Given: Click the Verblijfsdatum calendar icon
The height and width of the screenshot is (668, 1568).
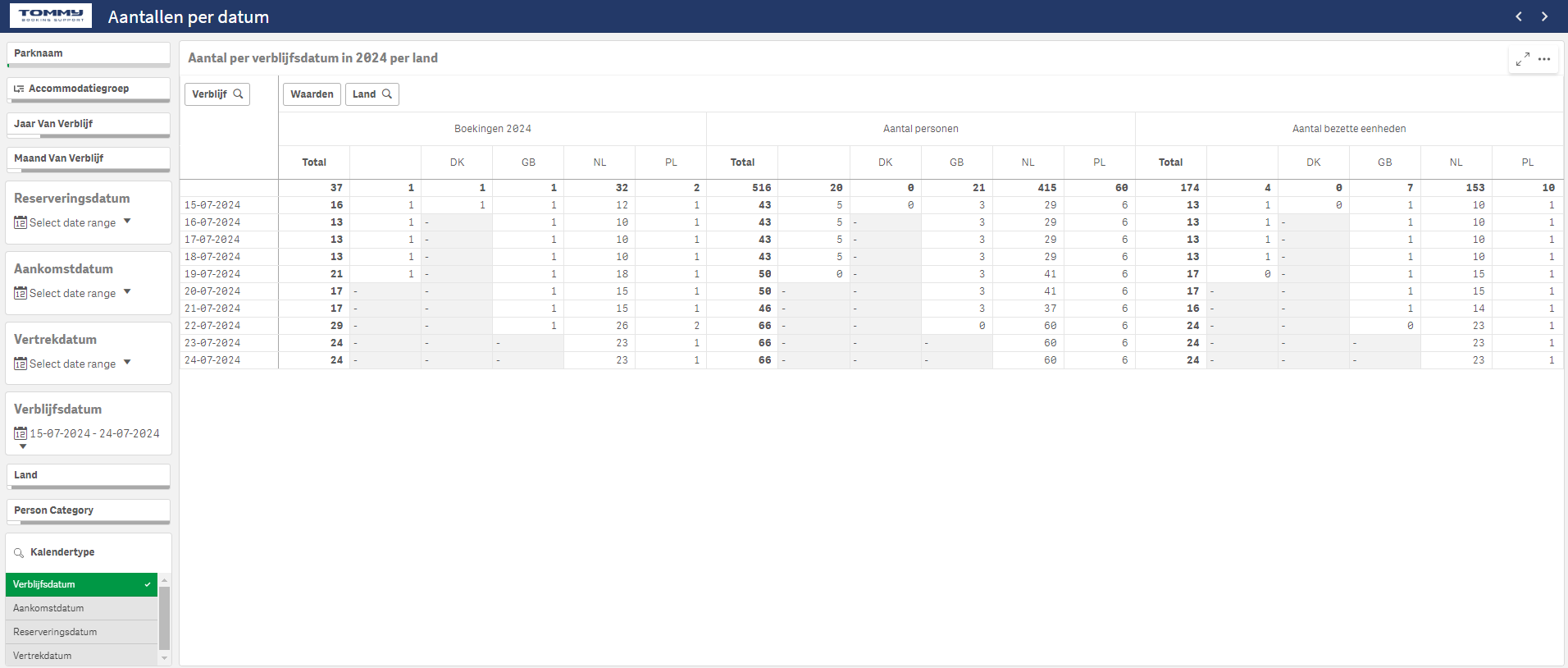Looking at the screenshot, I should [x=21, y=433].
